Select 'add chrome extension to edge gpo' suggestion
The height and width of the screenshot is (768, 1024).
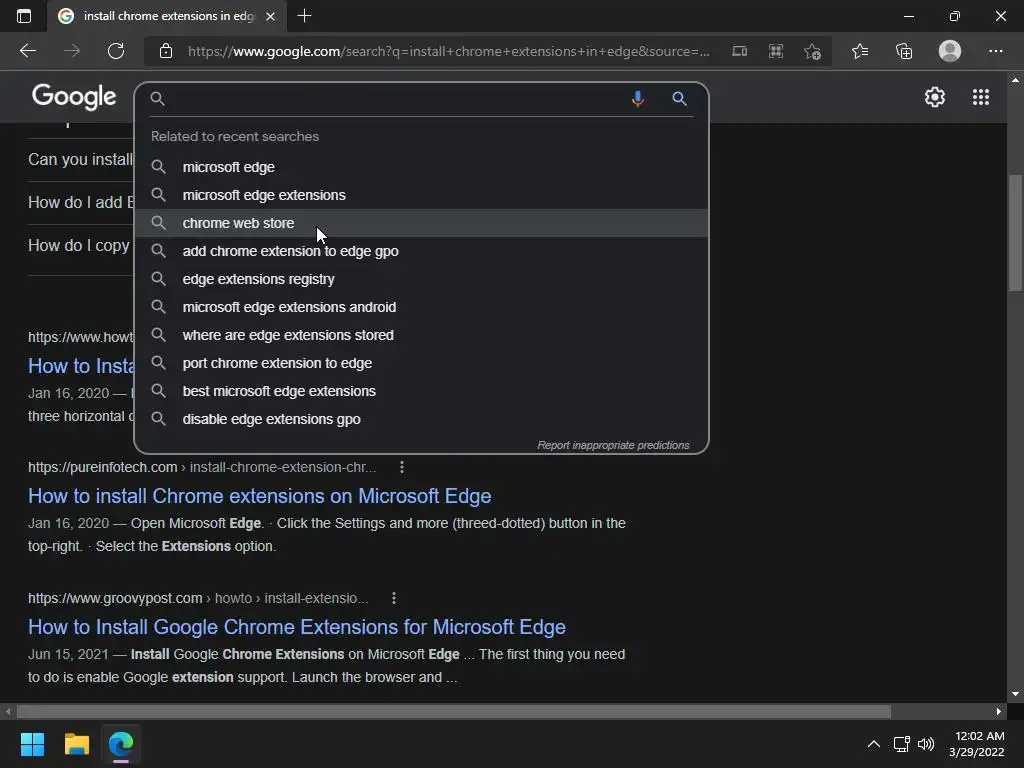pos(421,251)
